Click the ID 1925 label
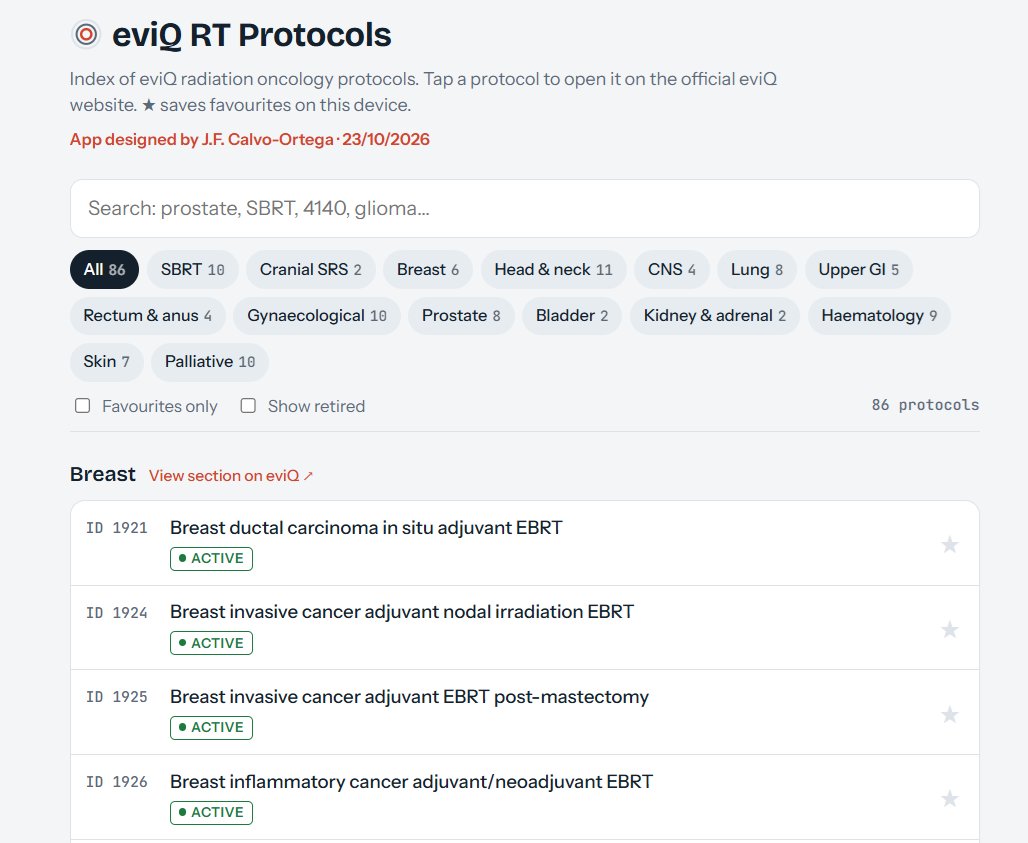 pos(117,697)
